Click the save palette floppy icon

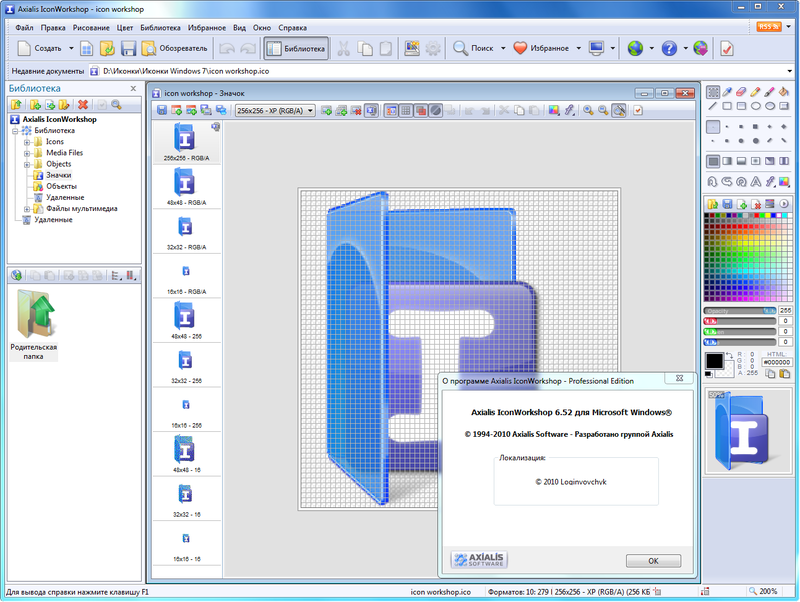pyautogui.click(x=727, y=204)
